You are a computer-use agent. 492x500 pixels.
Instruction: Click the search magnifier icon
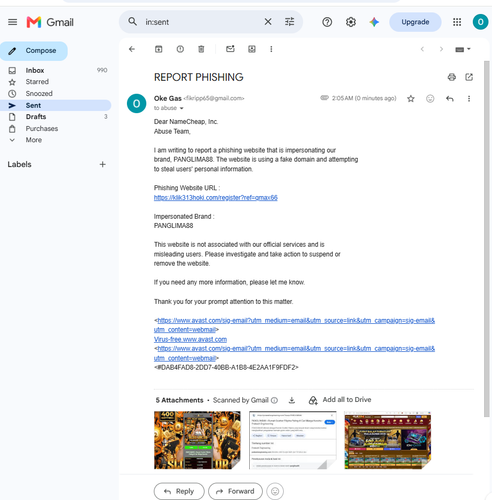pos(133,22)
